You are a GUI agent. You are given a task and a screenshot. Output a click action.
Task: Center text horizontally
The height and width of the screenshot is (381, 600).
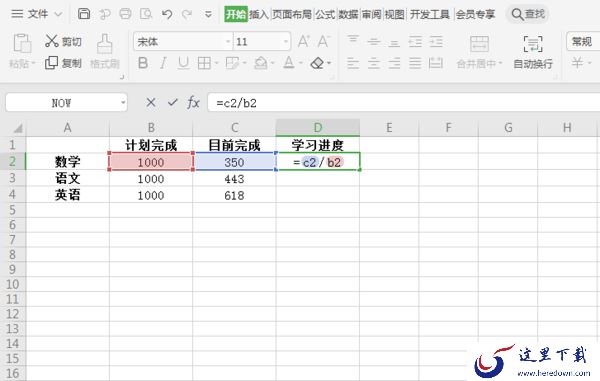[x=374, y=63]
